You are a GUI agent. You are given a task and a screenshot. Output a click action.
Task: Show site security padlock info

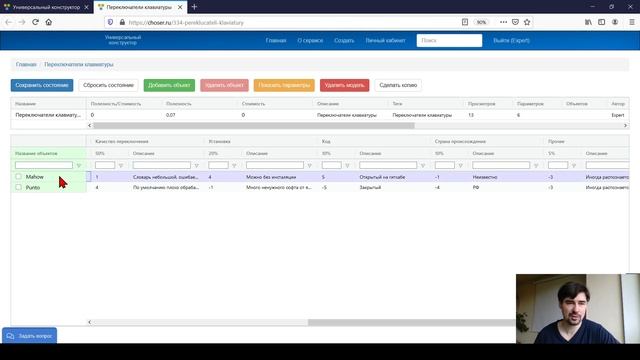tap(122, 22)
